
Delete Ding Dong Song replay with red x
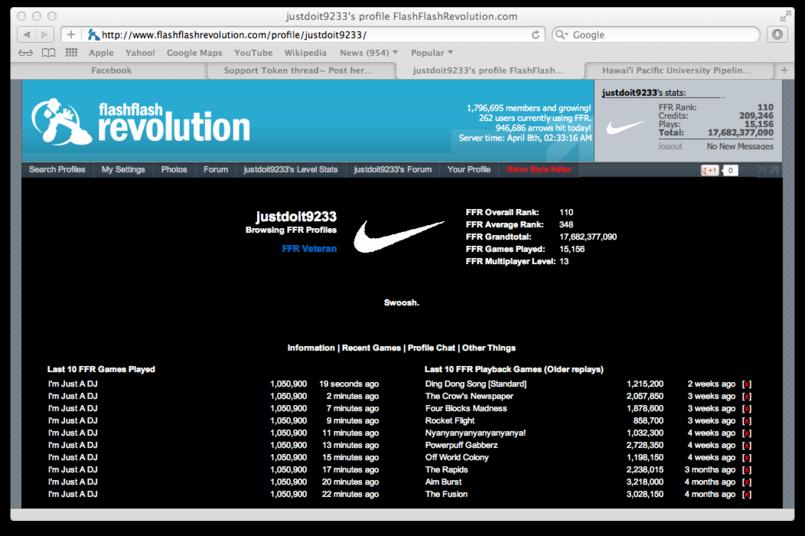(746, 384)
